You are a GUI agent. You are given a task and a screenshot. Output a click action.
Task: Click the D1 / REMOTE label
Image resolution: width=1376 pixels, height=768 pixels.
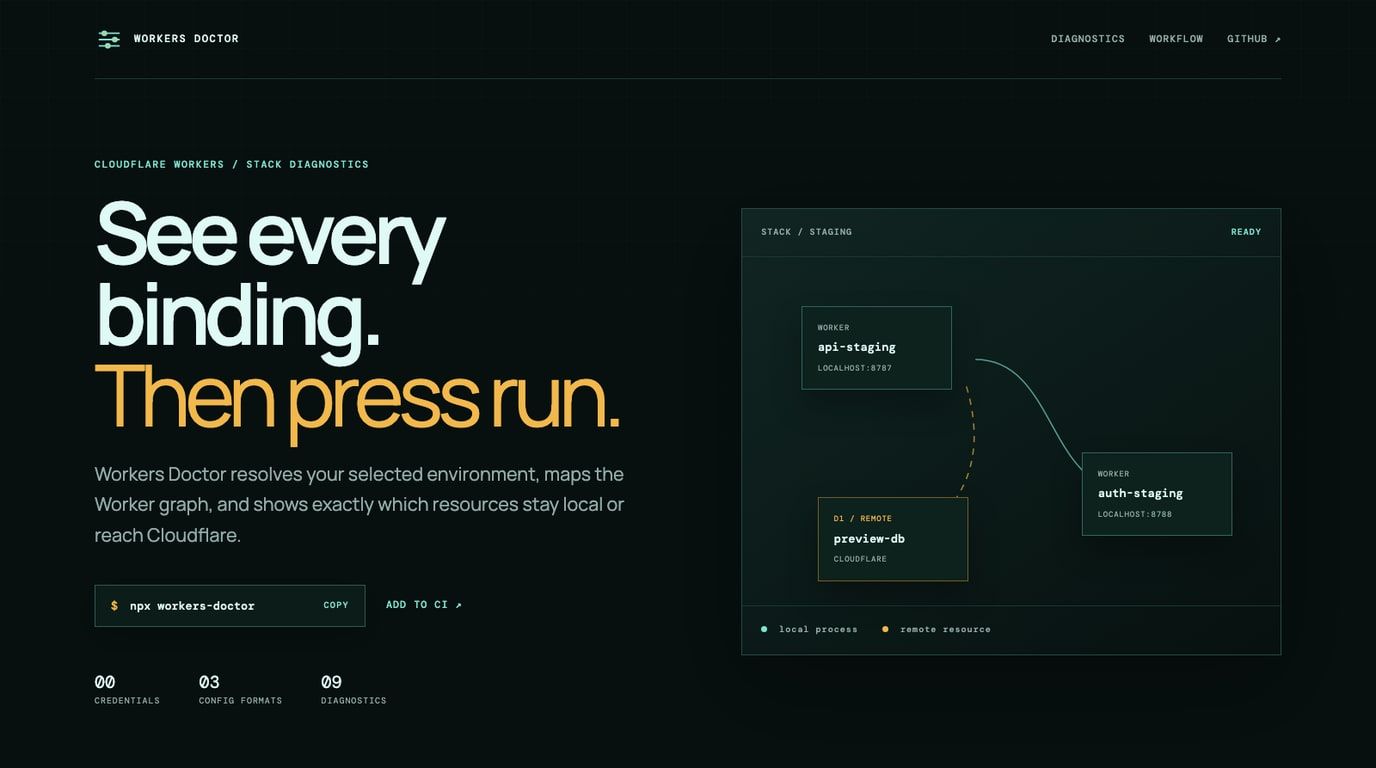coord(863,518)
